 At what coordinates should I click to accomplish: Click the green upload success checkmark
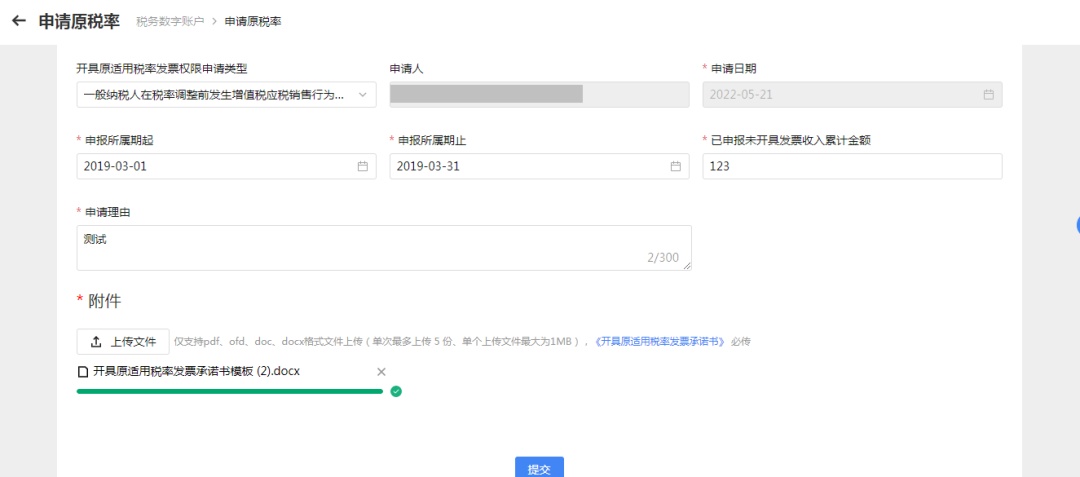(396, 392)
